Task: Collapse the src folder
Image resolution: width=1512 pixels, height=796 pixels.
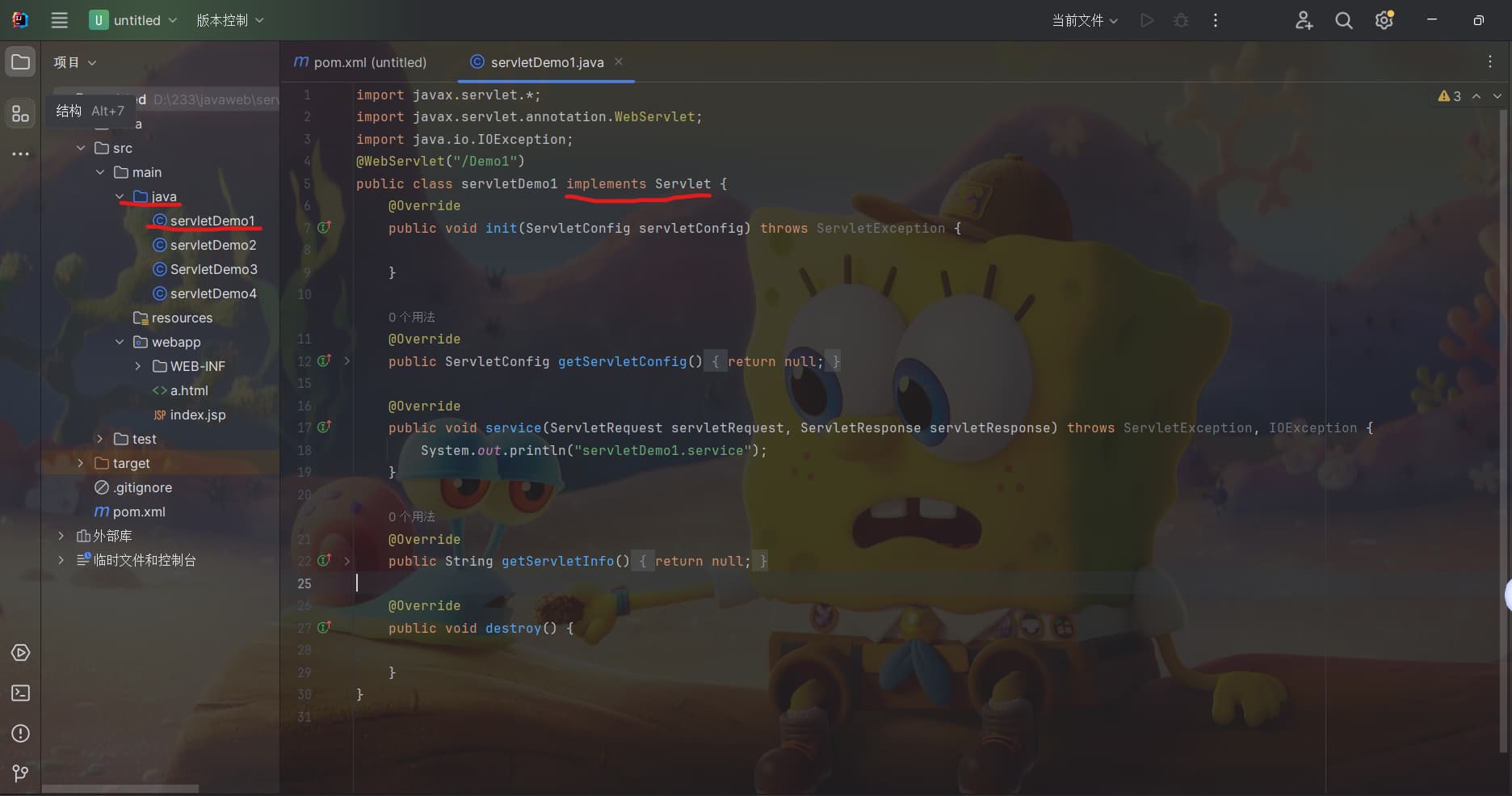Action: click(x=81, y=148)
